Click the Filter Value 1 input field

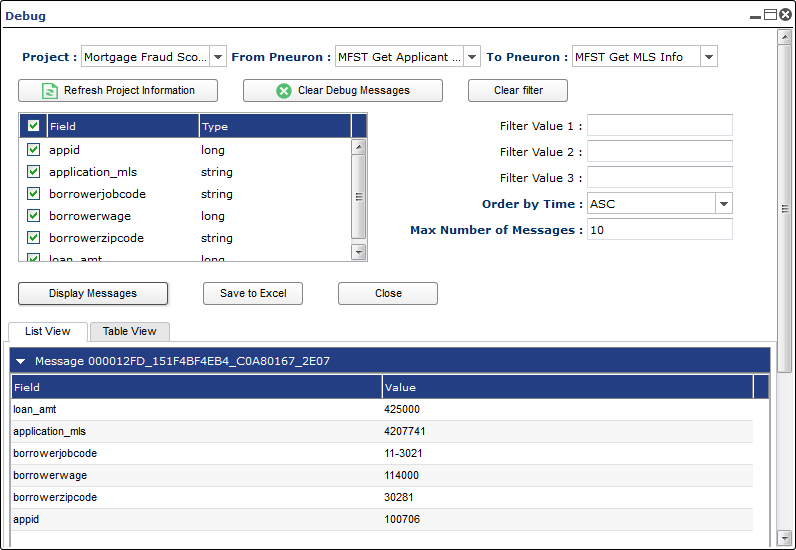click(659, 125)
